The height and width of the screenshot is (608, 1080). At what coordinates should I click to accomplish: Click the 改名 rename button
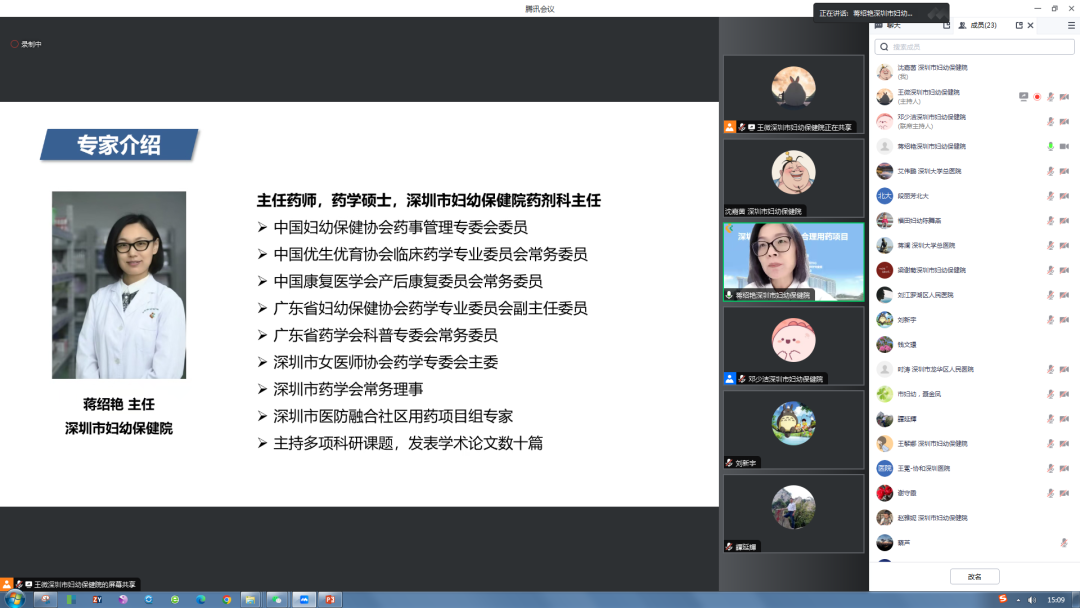click(x=973, y=577)
